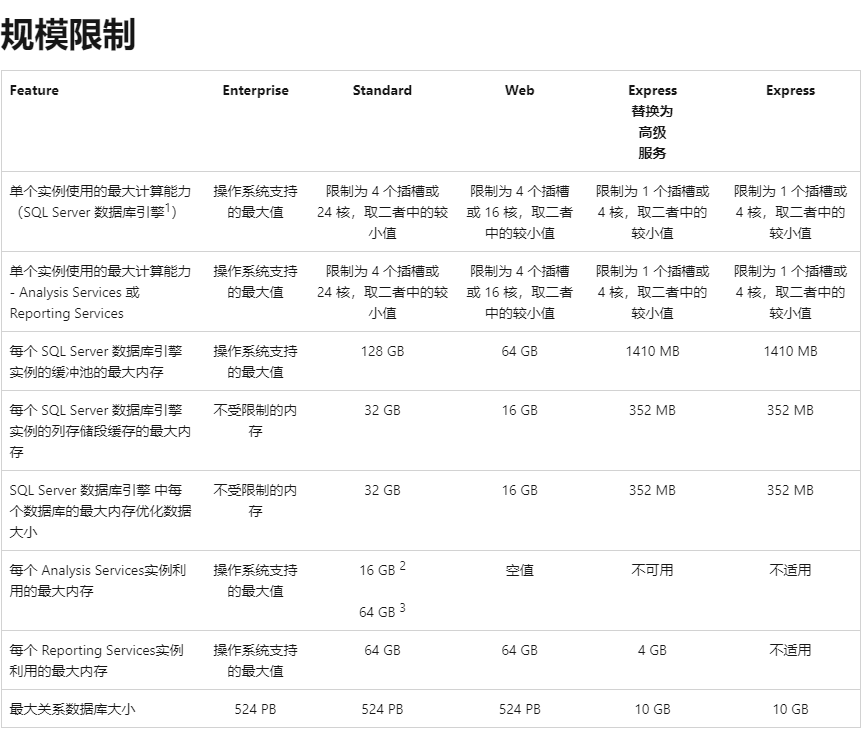The width and height of the screenshot is (862, 730).
Task: Click 1410 MB under Express 高级服务 column
Action: coord(653,351)
